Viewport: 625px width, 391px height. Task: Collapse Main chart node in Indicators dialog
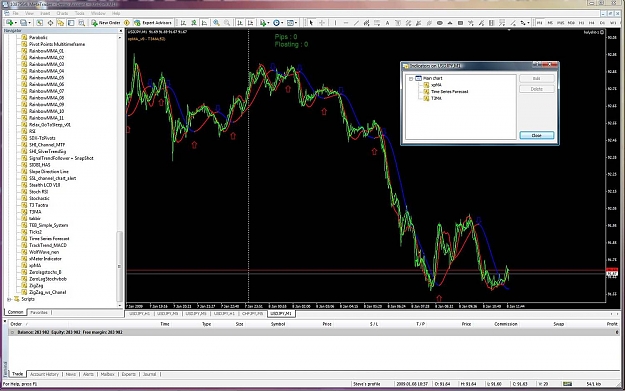point(411,79)
